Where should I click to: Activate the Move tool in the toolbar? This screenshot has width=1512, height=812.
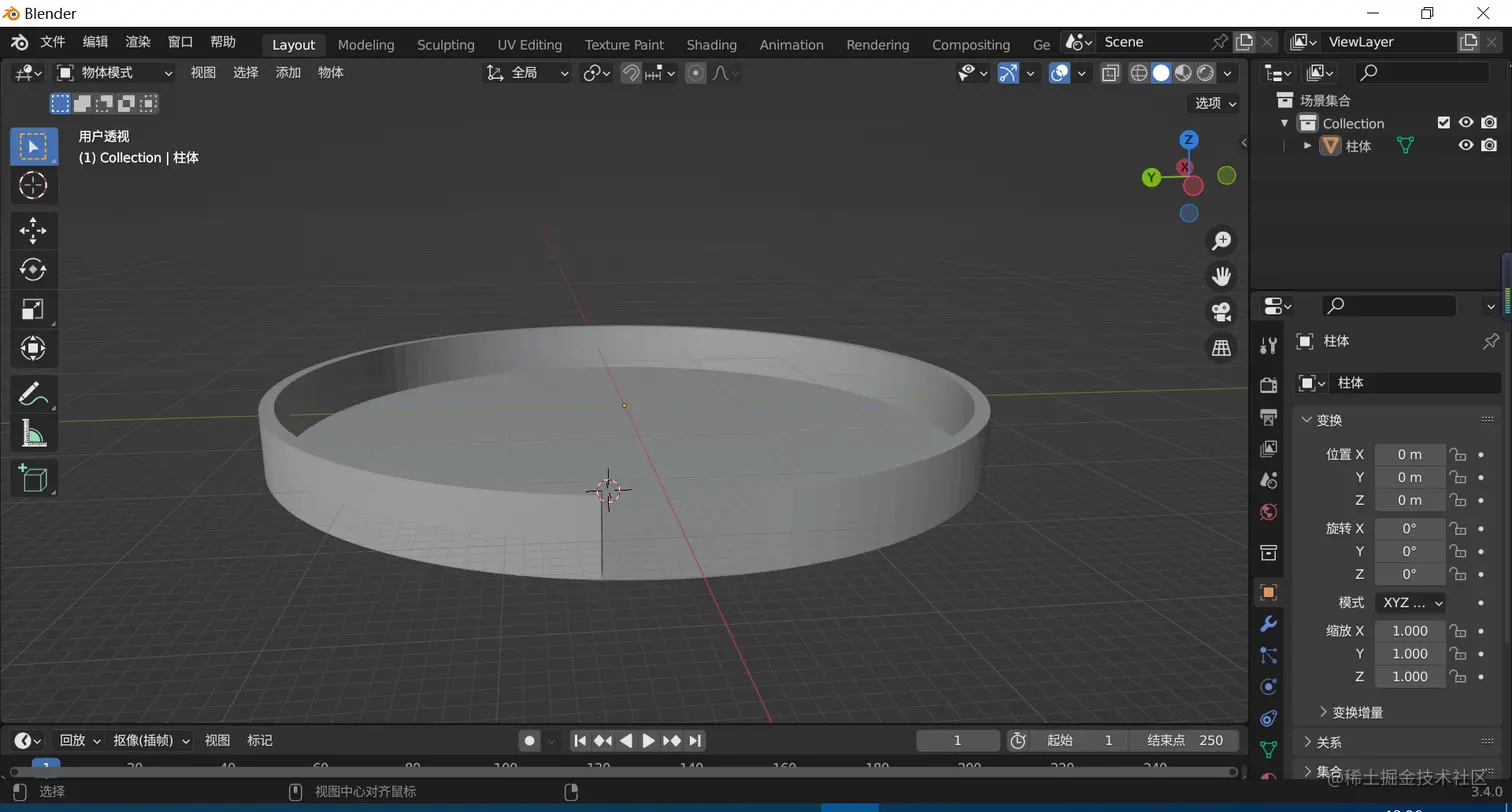[33, 231]
